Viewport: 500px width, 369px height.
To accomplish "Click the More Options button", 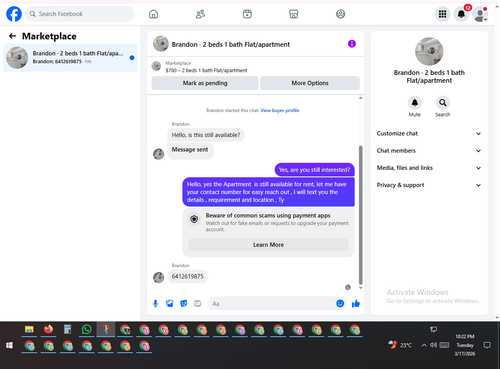I will 310,83.
